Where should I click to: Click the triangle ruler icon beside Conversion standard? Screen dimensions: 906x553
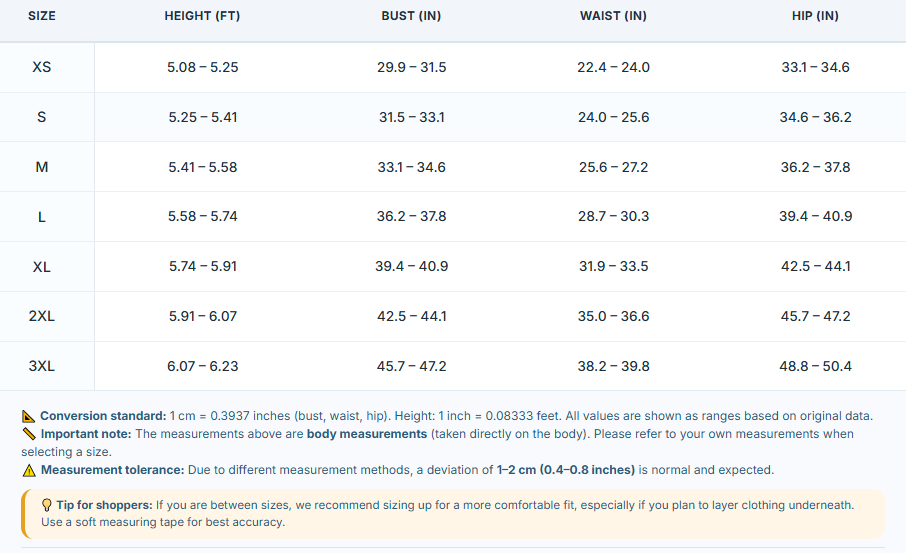(28, 416)
